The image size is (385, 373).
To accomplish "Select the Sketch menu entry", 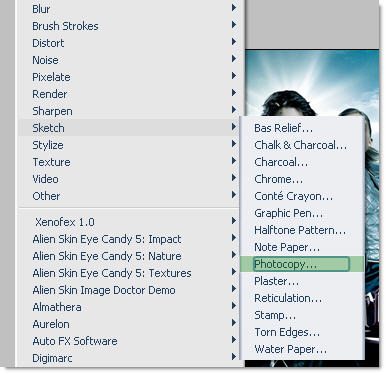I will pos(128,128).
